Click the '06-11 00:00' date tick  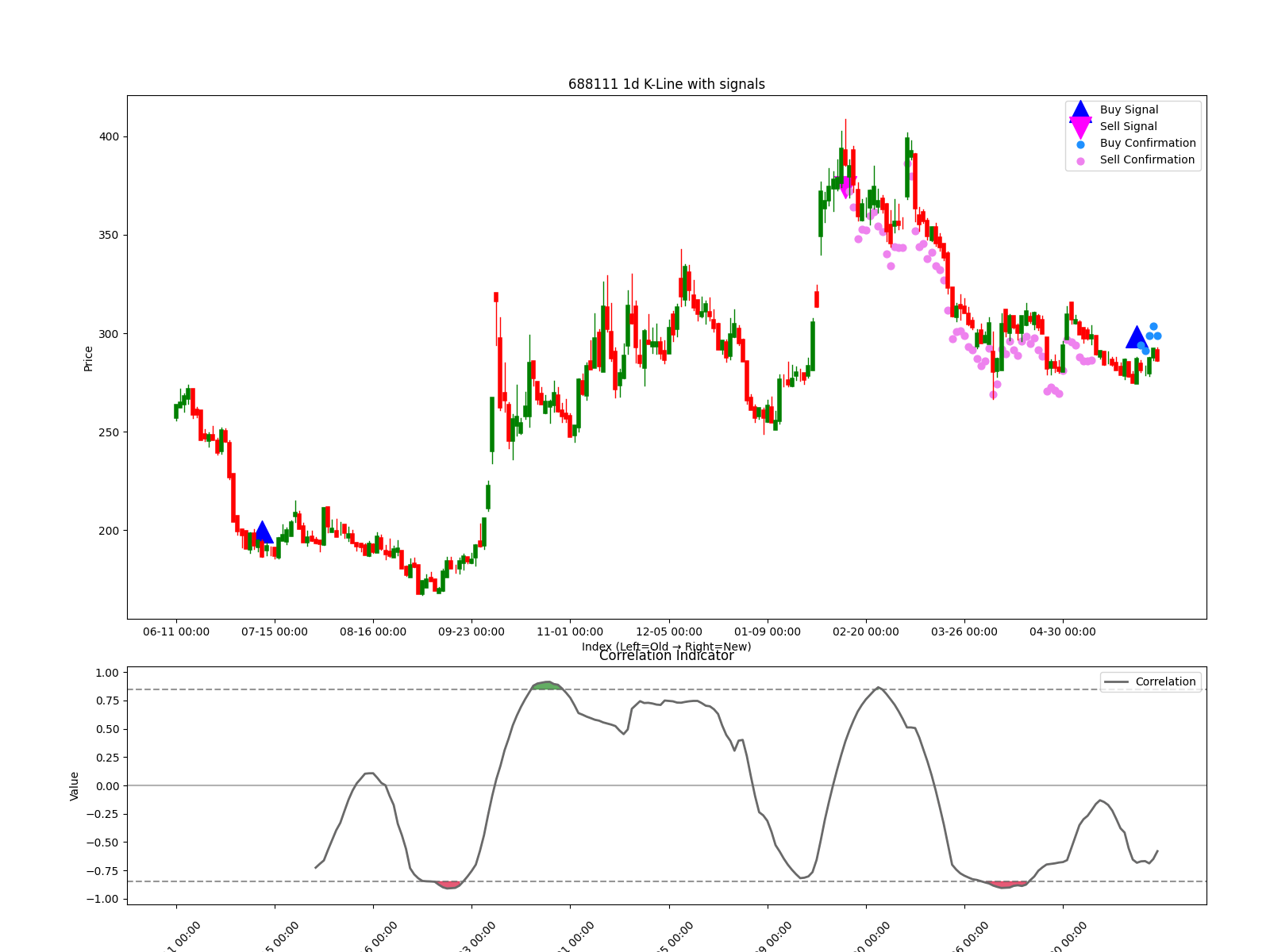click(176, 632)
